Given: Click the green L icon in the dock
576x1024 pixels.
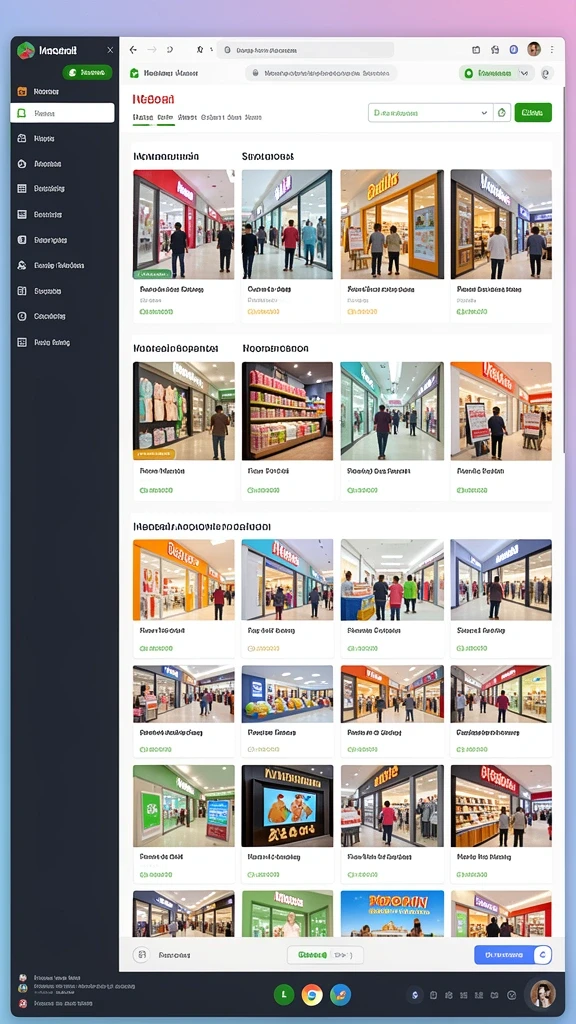Looking at the screenshot, I should [283, 995].
